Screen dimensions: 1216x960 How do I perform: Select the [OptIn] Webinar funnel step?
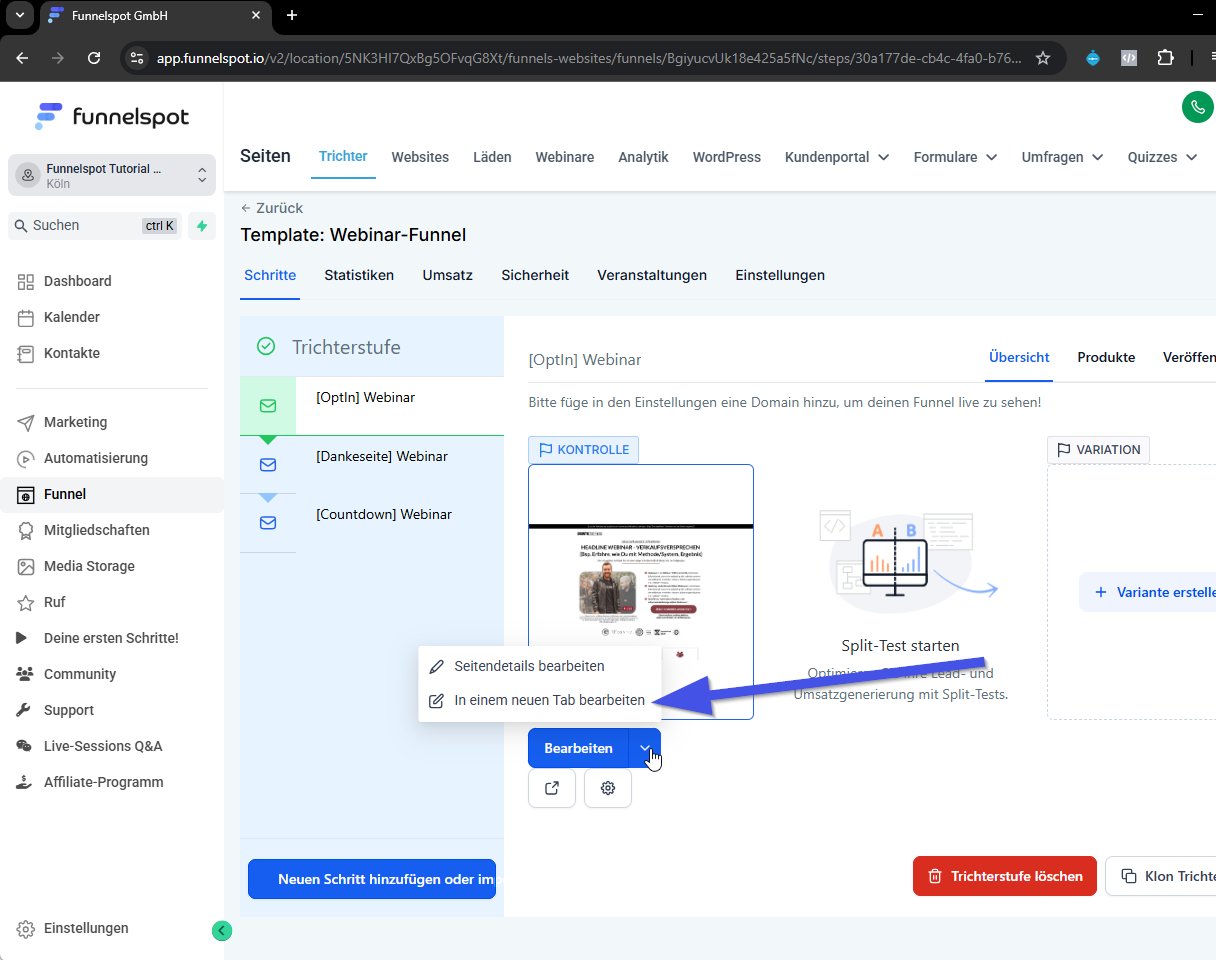tap(372, 406)
